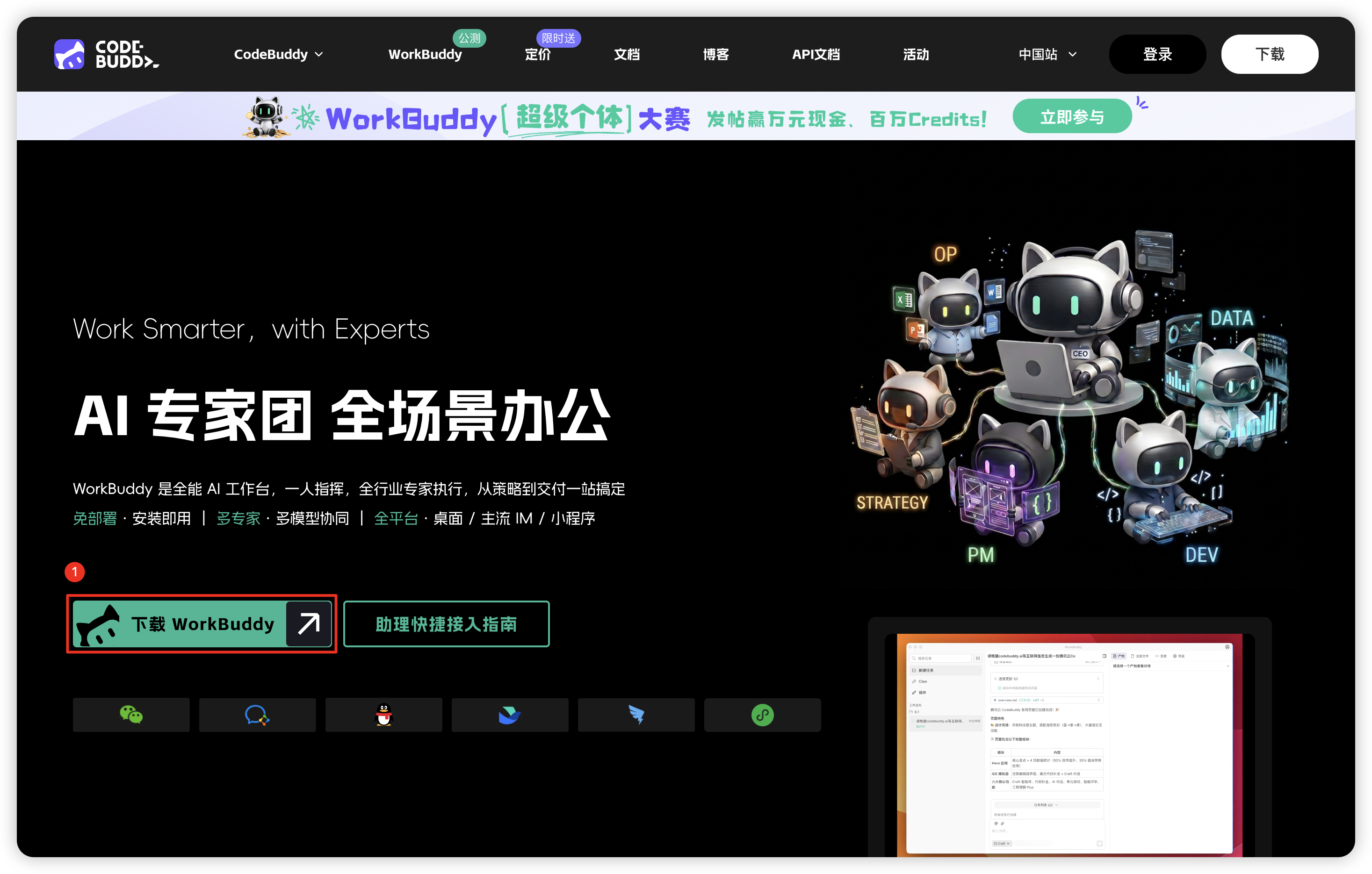Open the 活动 events page
The height and width of the screenshot is (874, 1372).
coord(916,54)
